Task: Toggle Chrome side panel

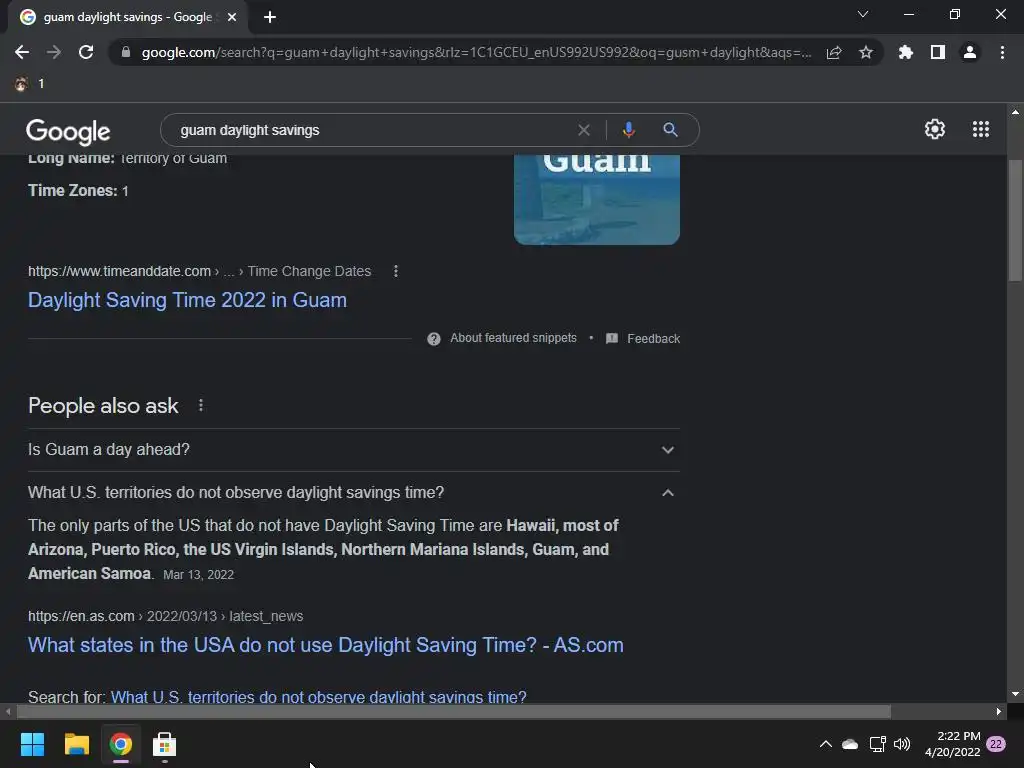Action: point(938,52)
